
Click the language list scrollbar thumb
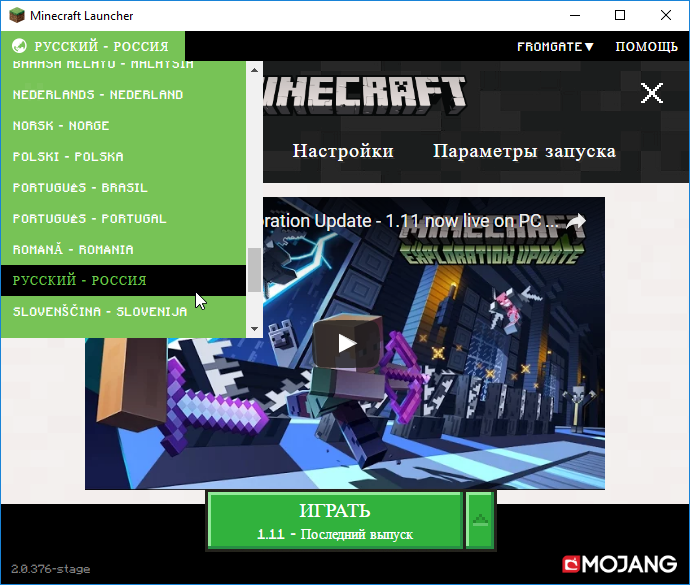pyautogui.click(x=254, y=268)
